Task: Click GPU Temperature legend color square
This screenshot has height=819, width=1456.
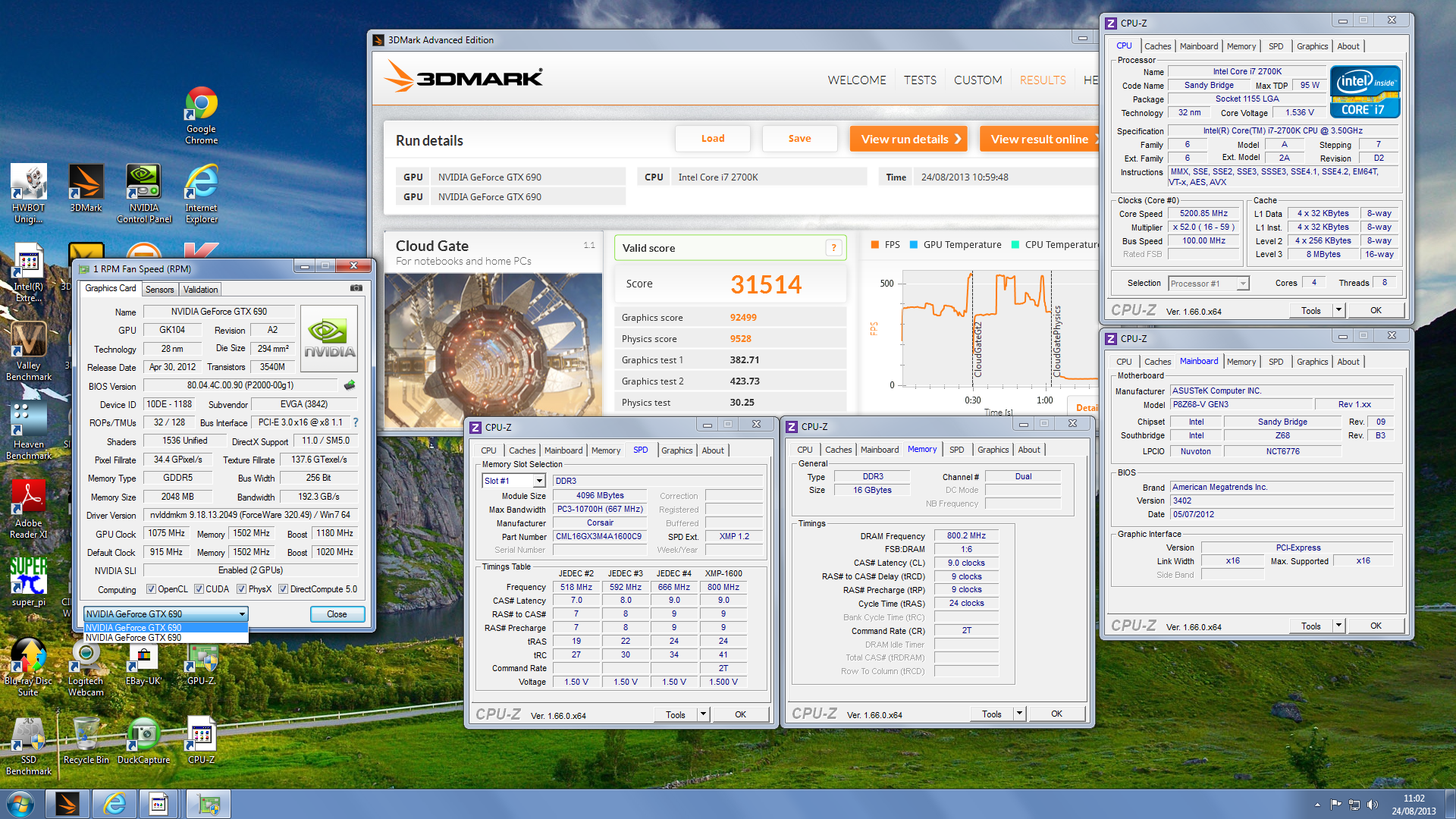Action: pyautogui.click(x=914, y=244)
